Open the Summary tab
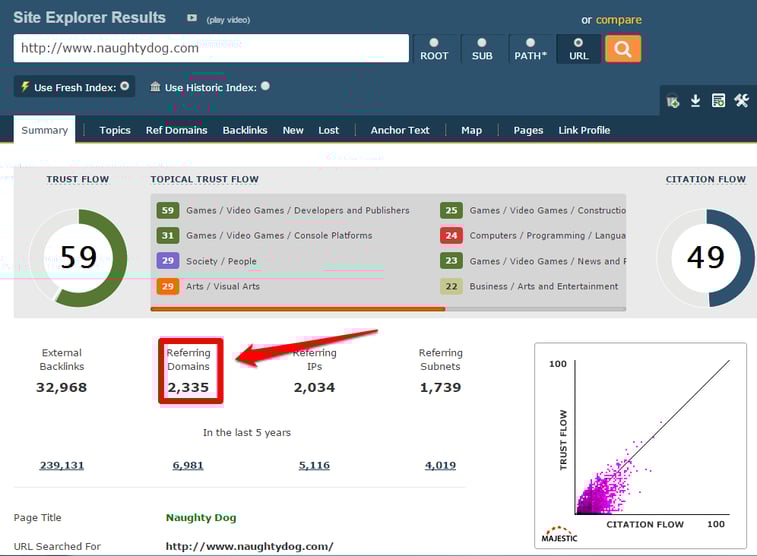The width and height of the screenshot is (757, 556). pyautogui.click(x=44, y=130)
